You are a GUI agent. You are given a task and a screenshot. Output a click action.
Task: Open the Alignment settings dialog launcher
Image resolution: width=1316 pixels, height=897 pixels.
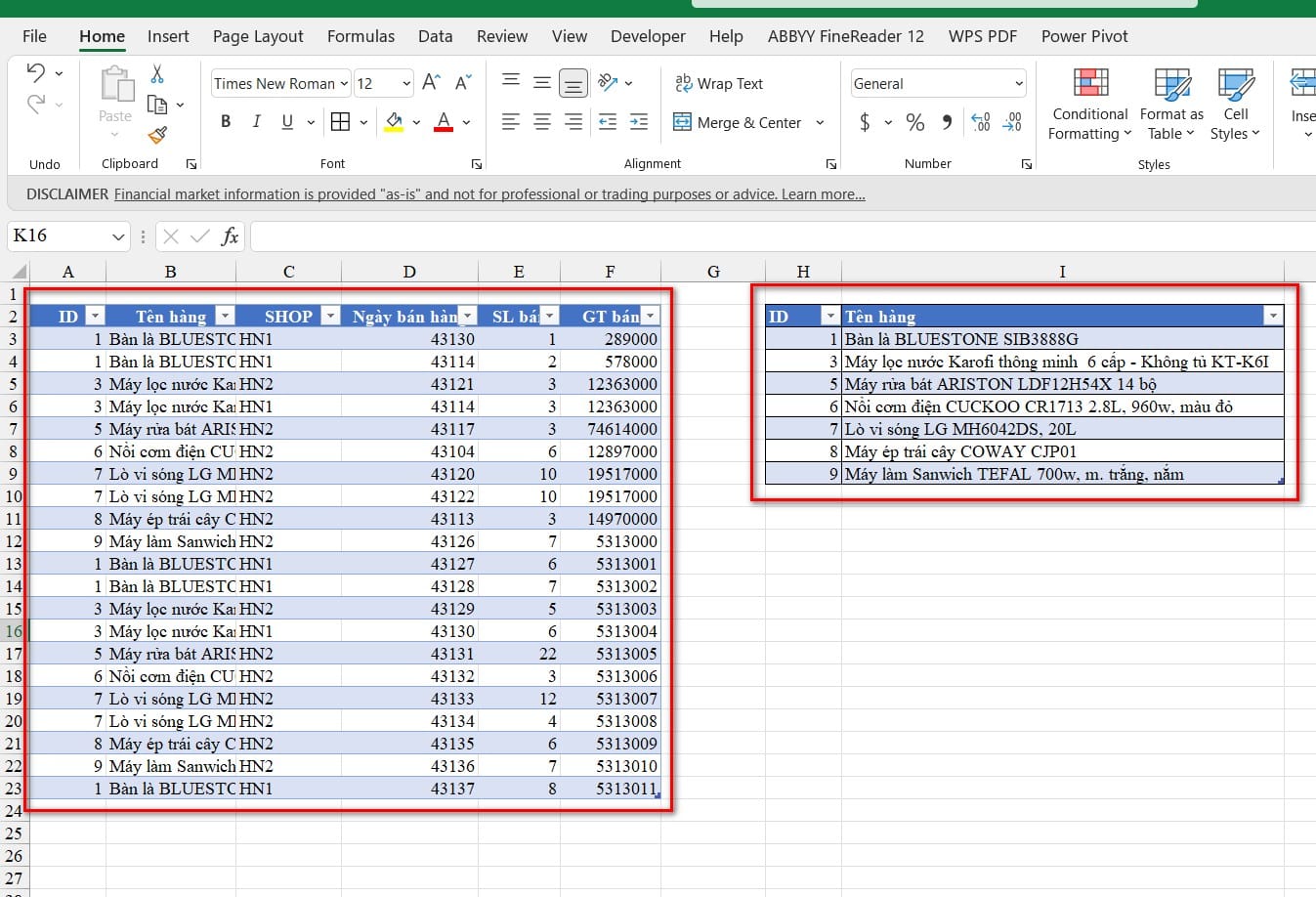tap(831, 164)
